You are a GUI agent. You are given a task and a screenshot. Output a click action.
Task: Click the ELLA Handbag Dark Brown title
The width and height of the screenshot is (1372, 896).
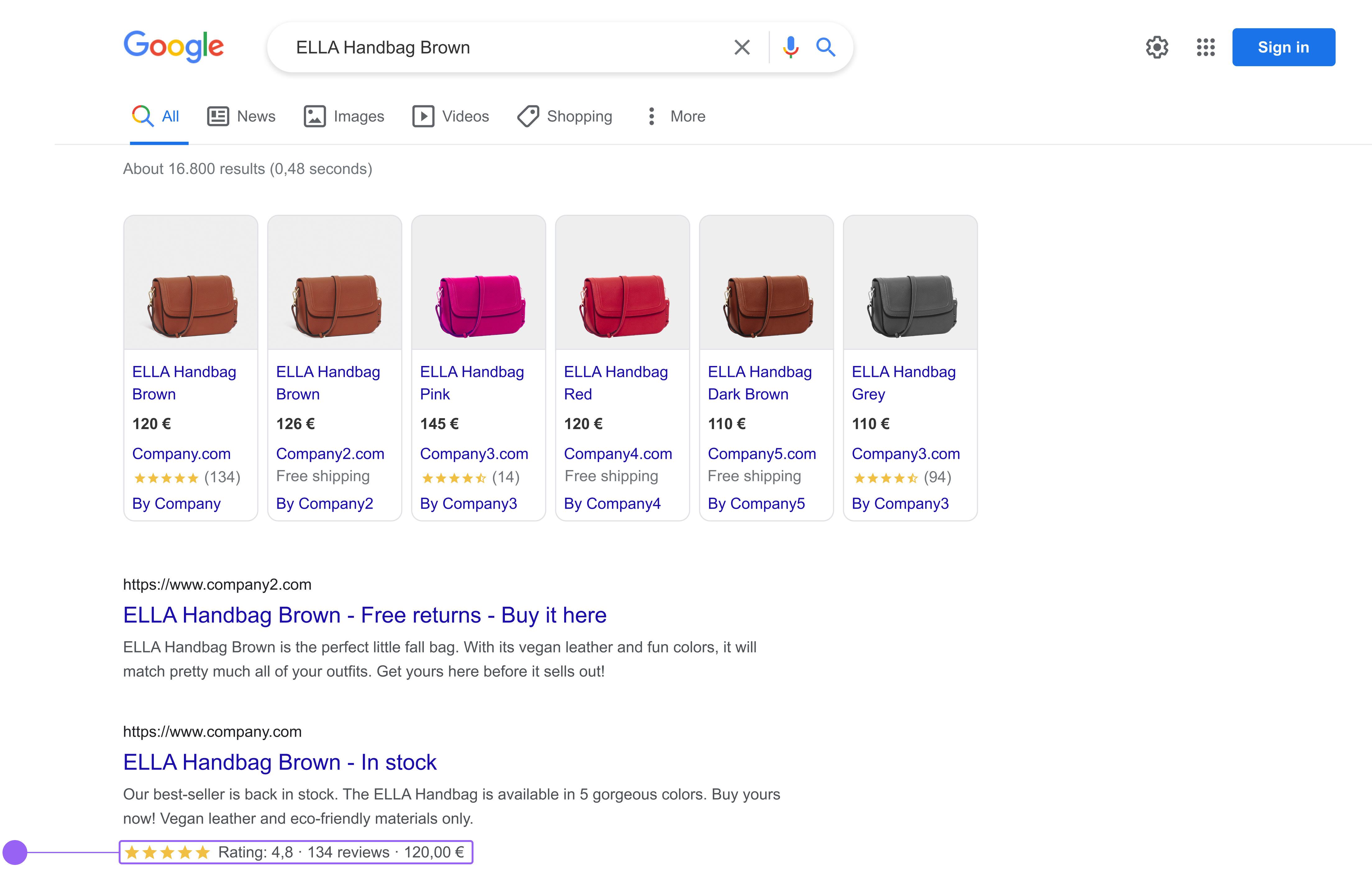(759, 383)
